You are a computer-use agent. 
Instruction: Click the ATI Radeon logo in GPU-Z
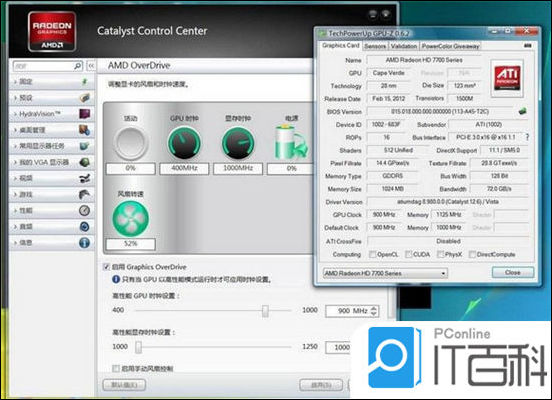pyautogui.click(x=507, y=78)
